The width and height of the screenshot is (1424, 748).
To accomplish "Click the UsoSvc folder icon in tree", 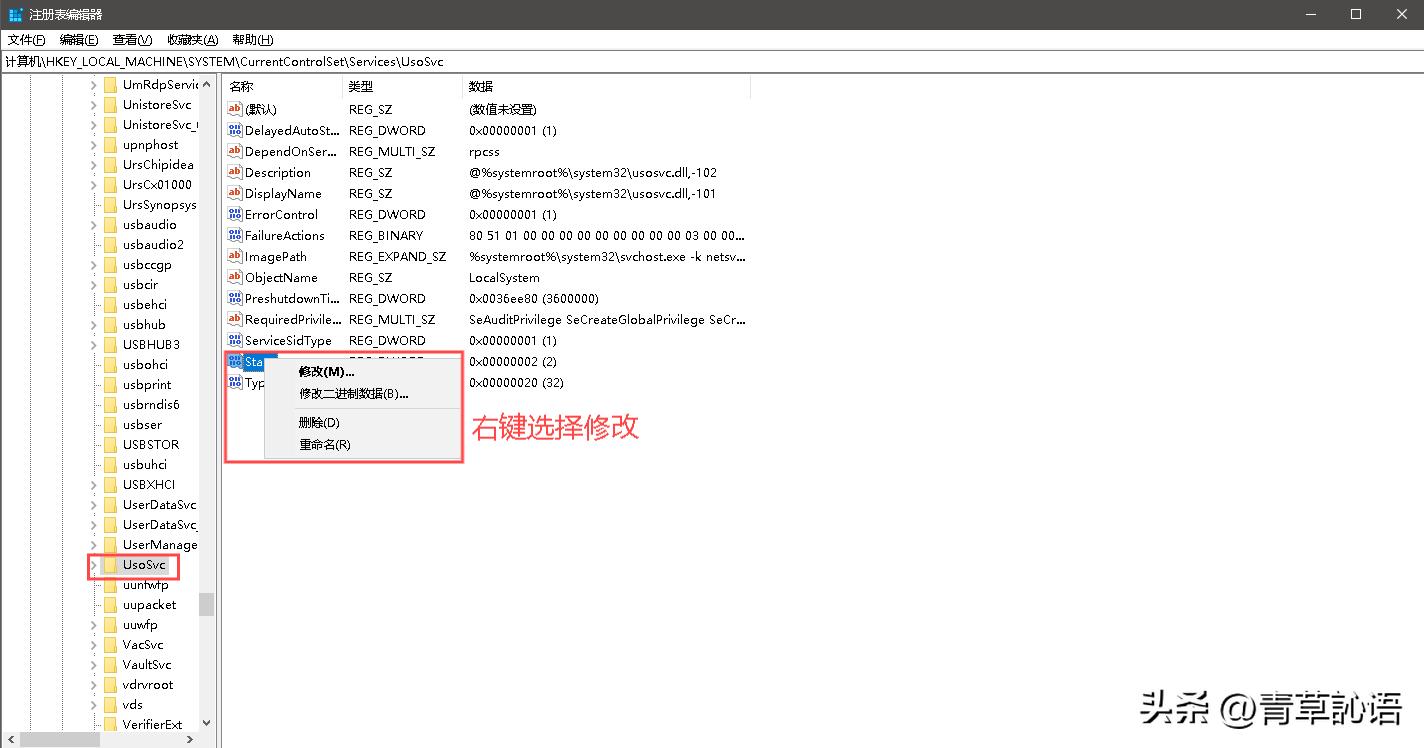I will tap(110, 565).
